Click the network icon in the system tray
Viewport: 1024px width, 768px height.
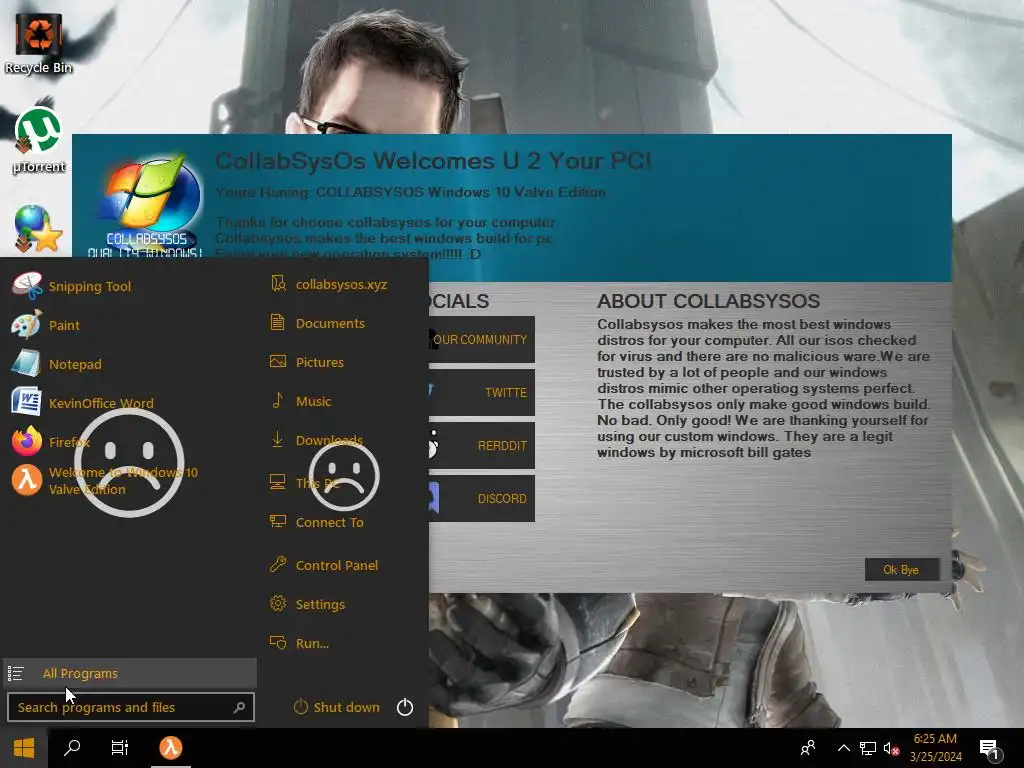pyautogui.click(x=867, y=748)
